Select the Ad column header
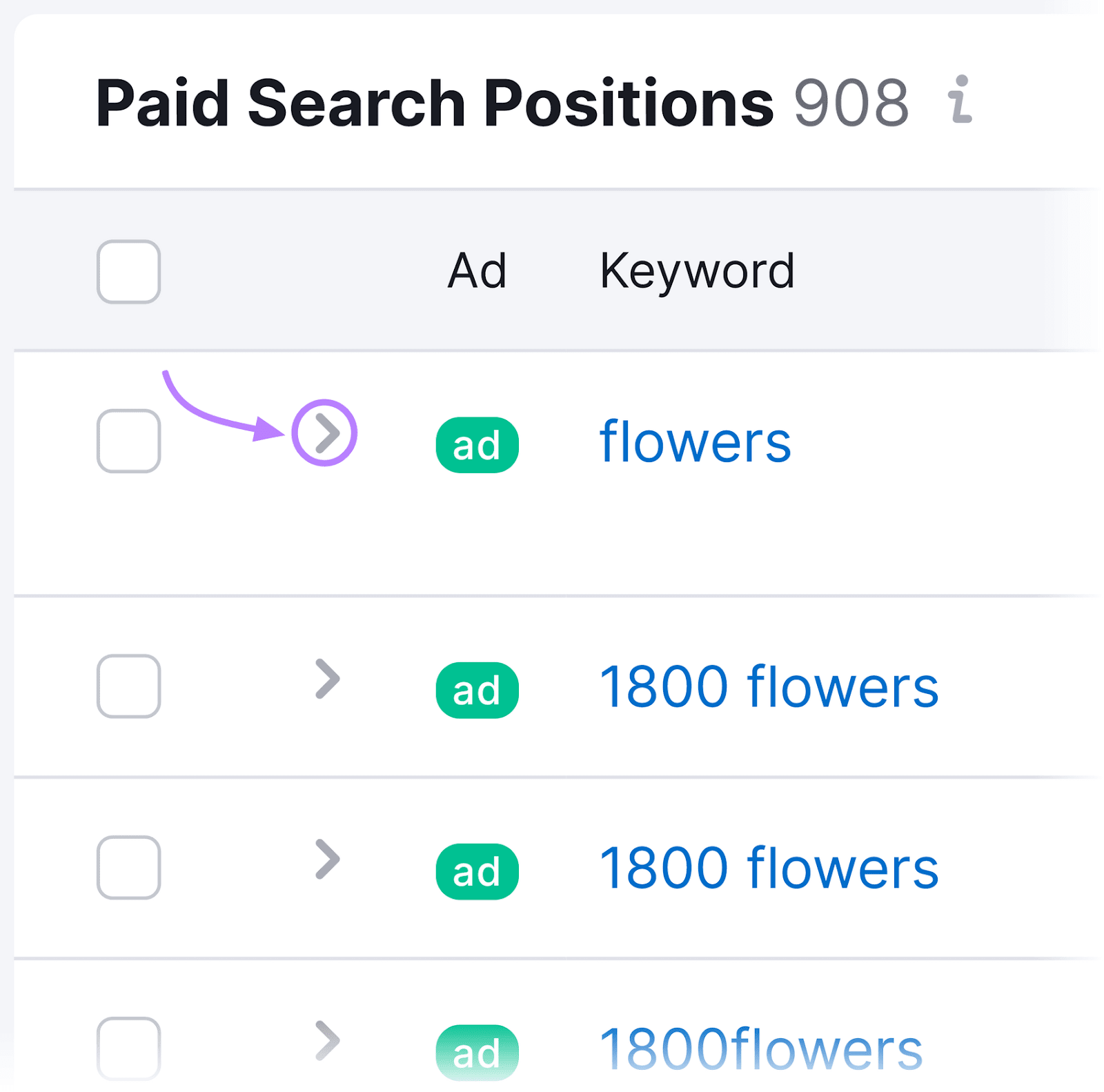 [x=477, y=270]
